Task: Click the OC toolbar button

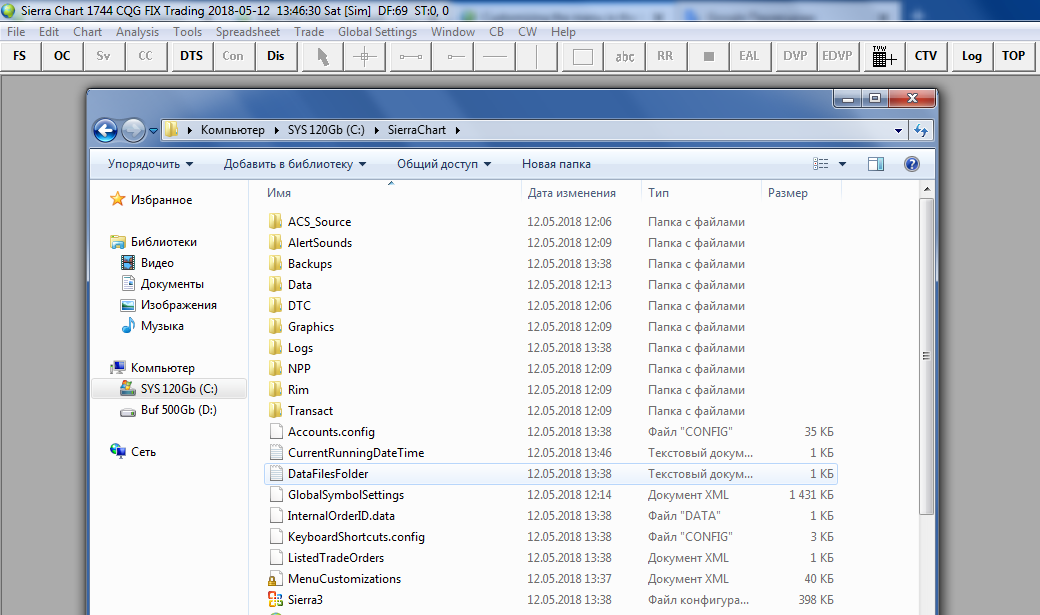Action: coord(62,56)
